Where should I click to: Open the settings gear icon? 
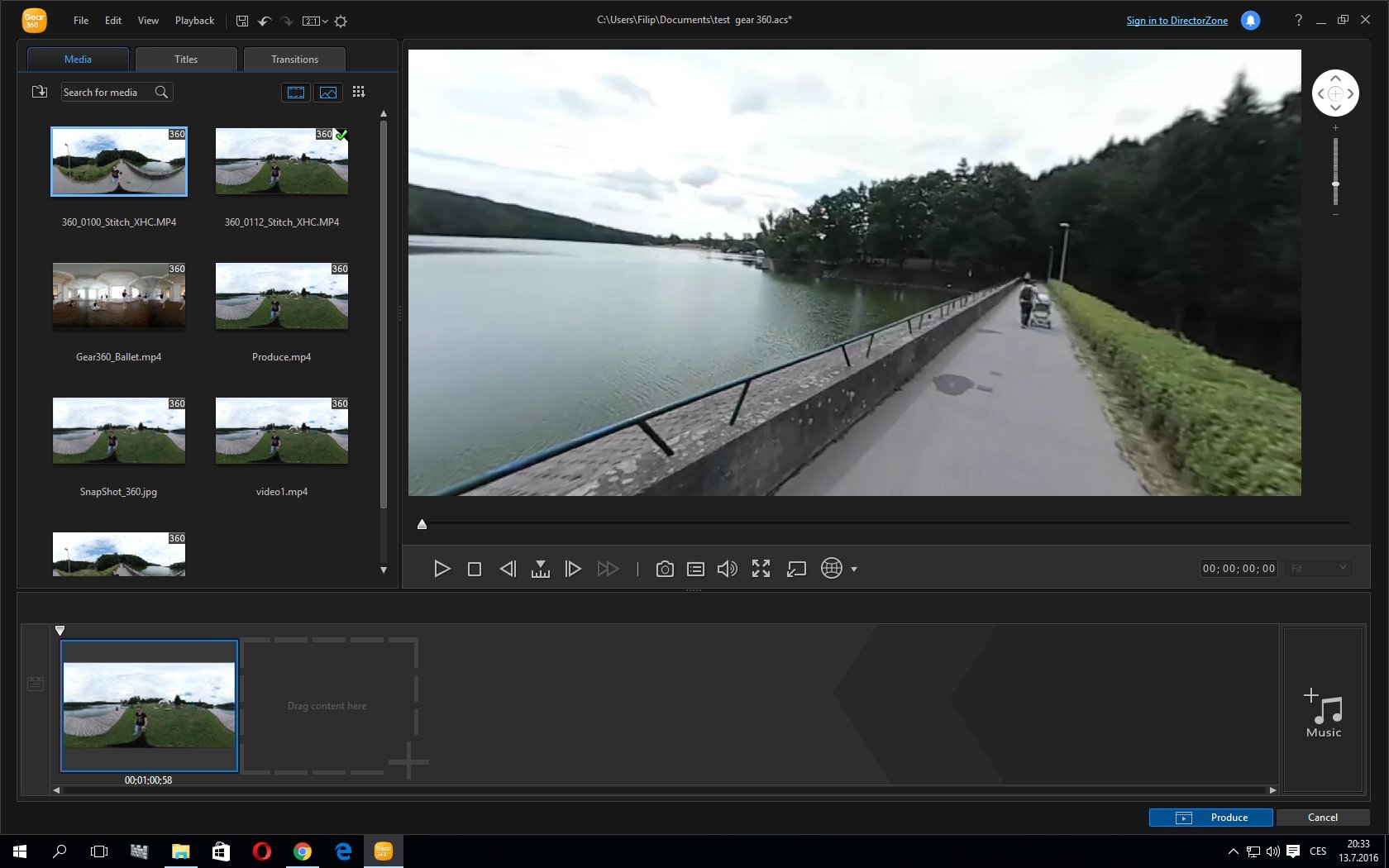(340, 21)
